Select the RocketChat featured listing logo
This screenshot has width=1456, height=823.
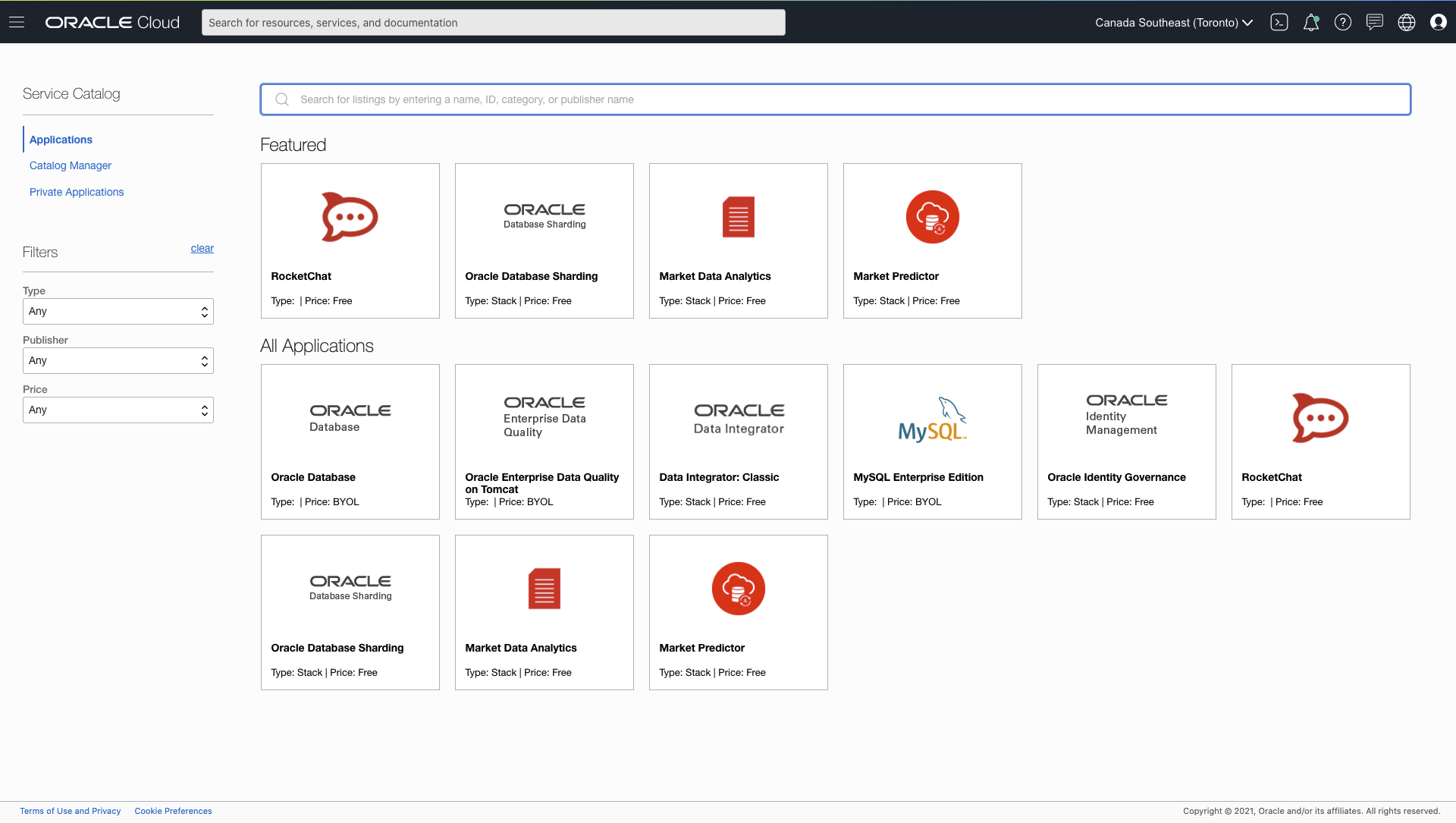(x=350, y=217)
